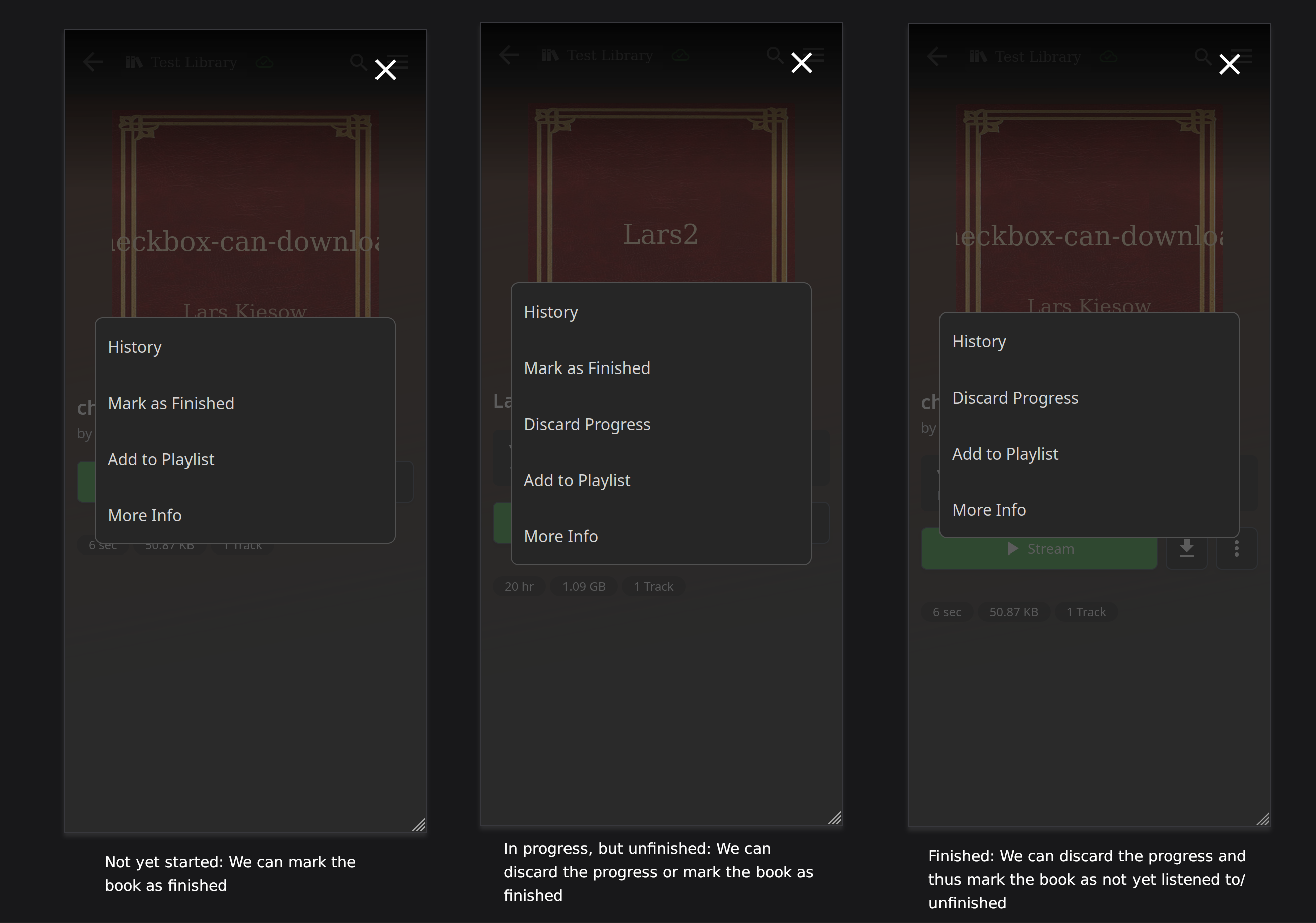Select History in the middle screenshot menu
The height and width of the screenshot is (923, 1316).
tap(661, 312)
